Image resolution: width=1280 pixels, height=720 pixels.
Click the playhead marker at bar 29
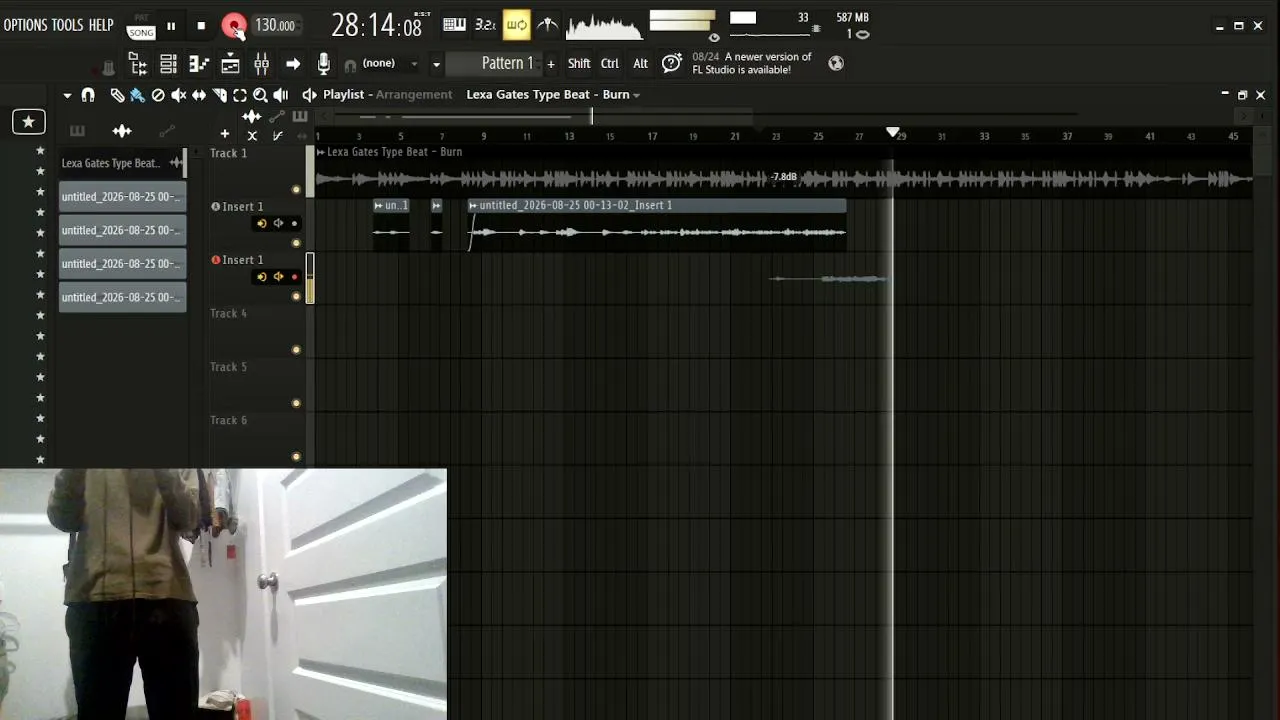(x=893, y=132)
